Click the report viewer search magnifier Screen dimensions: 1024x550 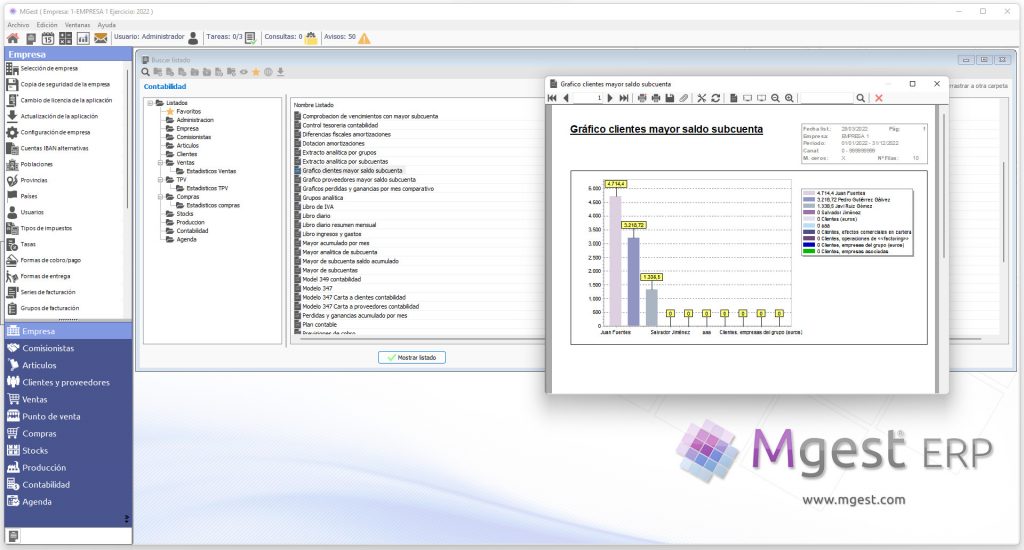click(861, 98)
